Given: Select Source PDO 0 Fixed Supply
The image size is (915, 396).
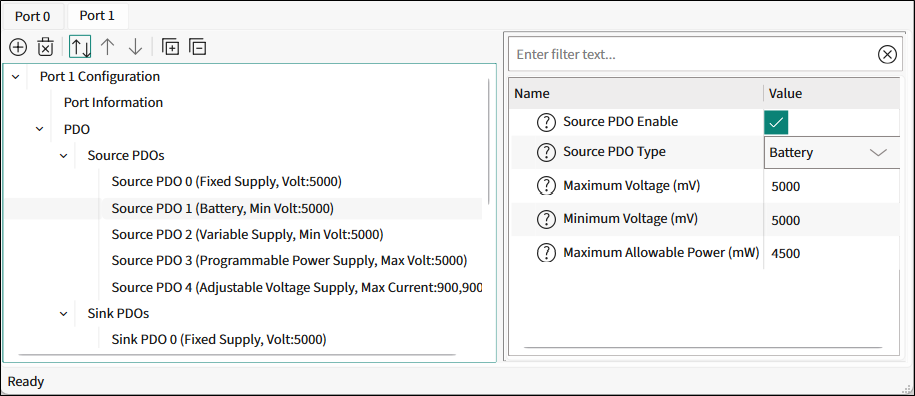Looking at the screenshot, I should 226,181.
